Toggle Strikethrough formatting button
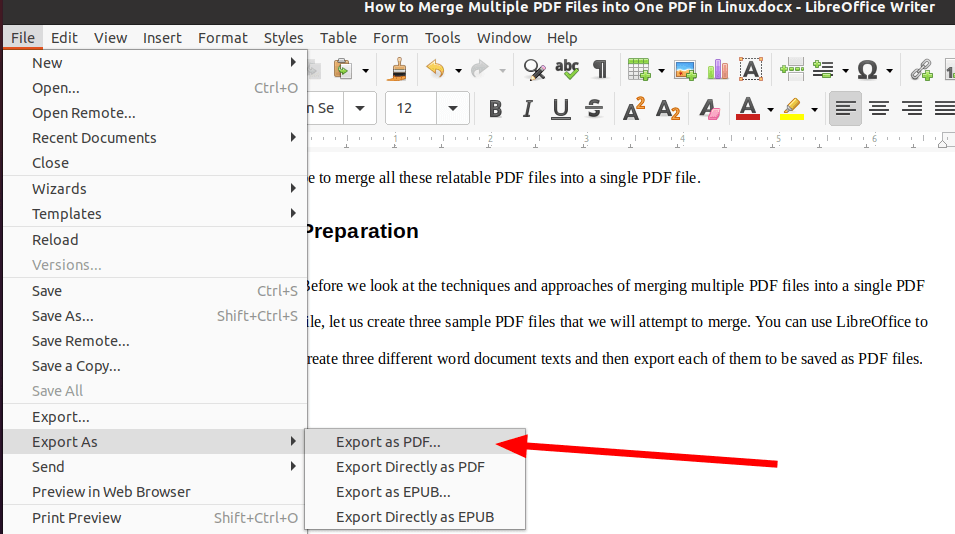This screenshot has width=955, height=534. (x=594, y=109)
